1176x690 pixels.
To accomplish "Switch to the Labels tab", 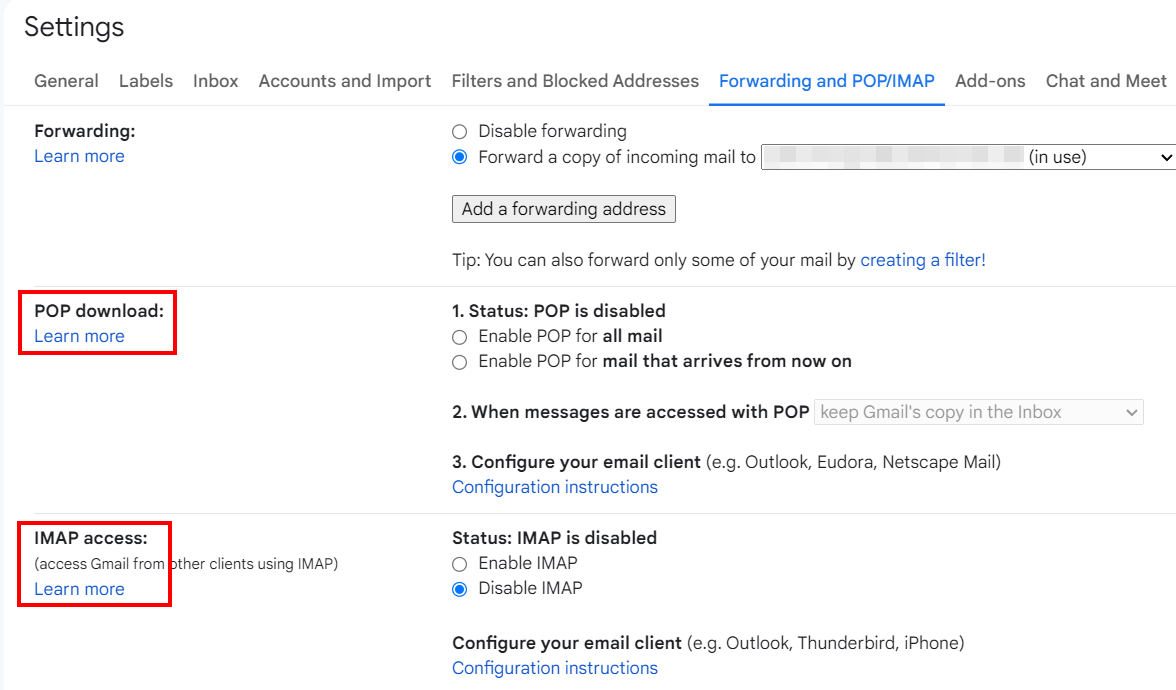I will [x=146, y=81].
